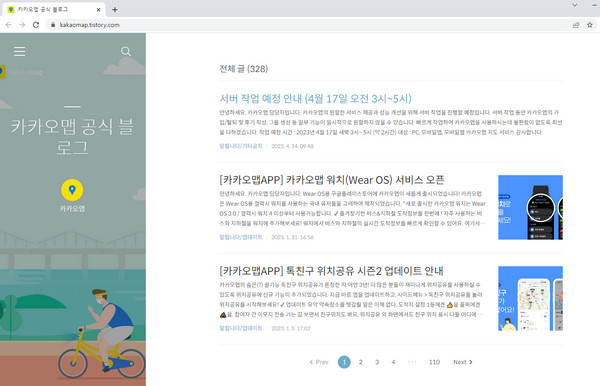The image size is (600, 386).
Task: Click the 카카오맵 공식 블로그 sidebar title
Action: 72,137
